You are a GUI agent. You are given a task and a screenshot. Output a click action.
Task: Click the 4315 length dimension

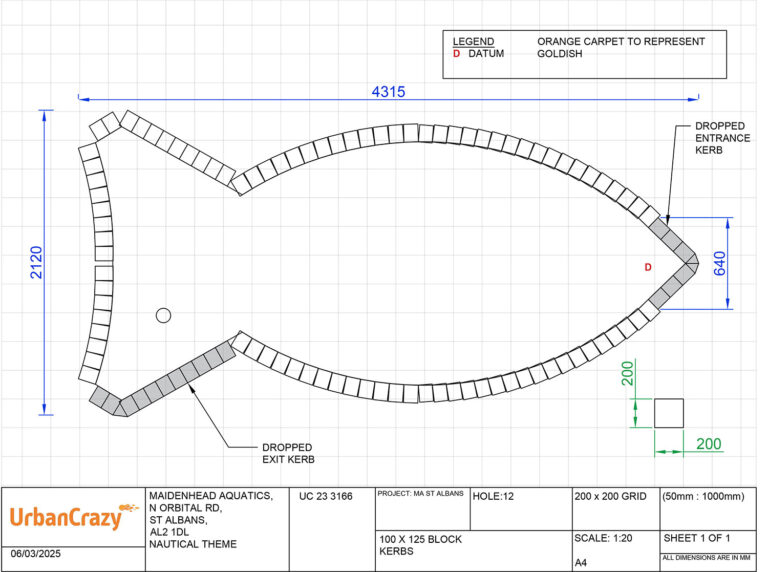[388, 92]
